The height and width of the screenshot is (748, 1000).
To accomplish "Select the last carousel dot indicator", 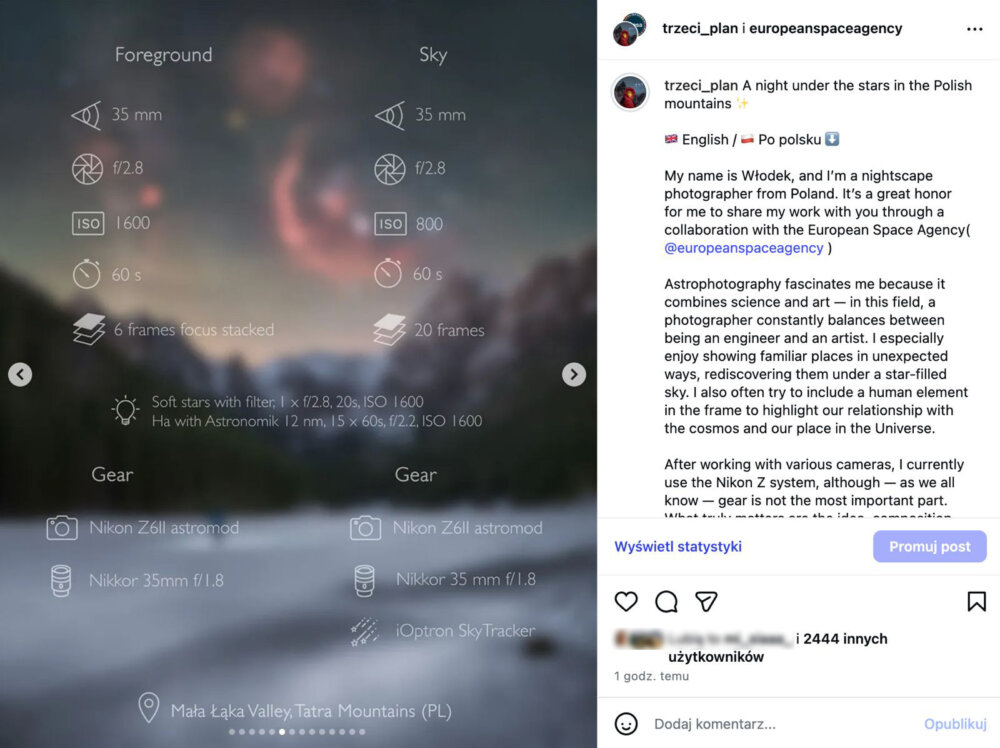I will (362, 732).
